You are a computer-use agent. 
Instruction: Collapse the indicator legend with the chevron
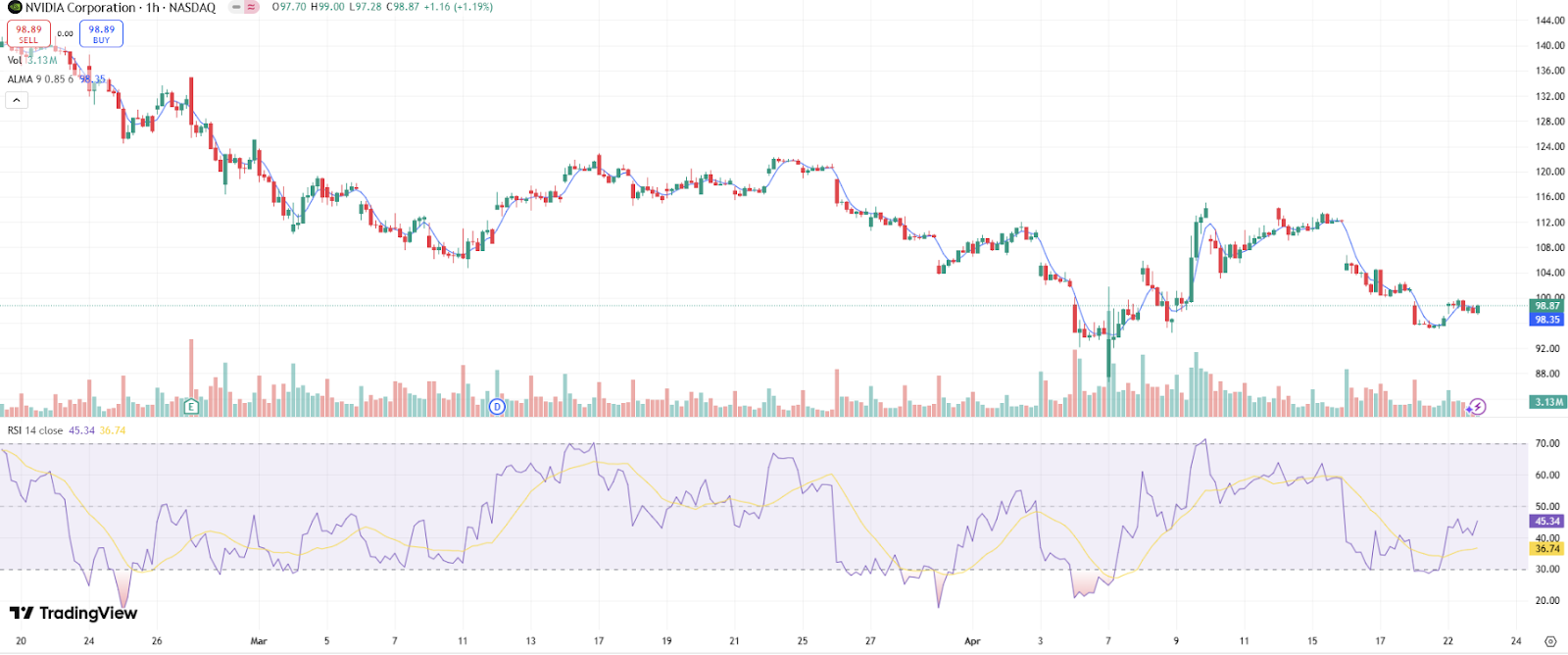[17, 100]
